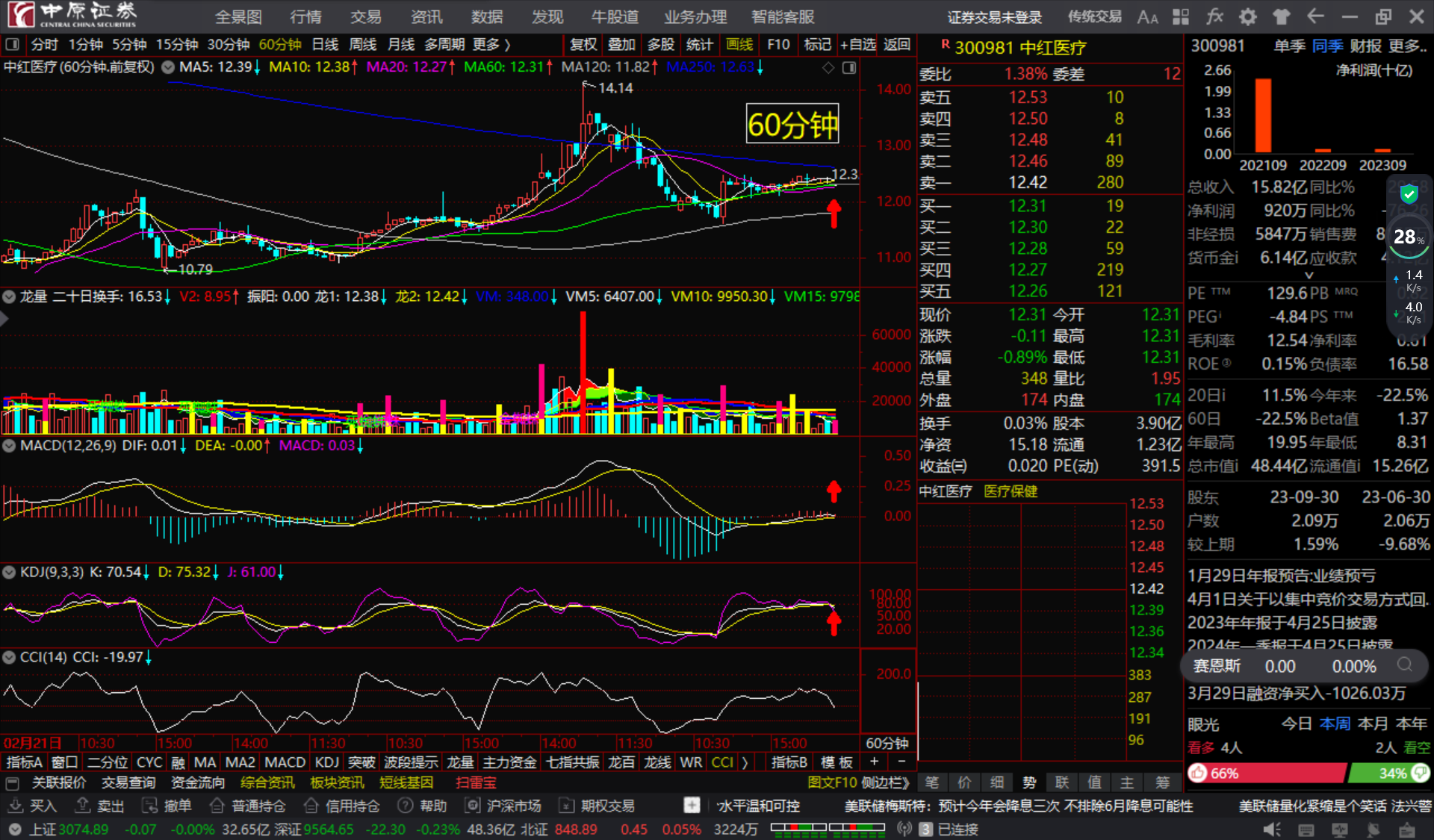Viewport: 1434px width, 840px height.
Task: Toggle the KDJ indicator panel circle
Action: point(10,572)
